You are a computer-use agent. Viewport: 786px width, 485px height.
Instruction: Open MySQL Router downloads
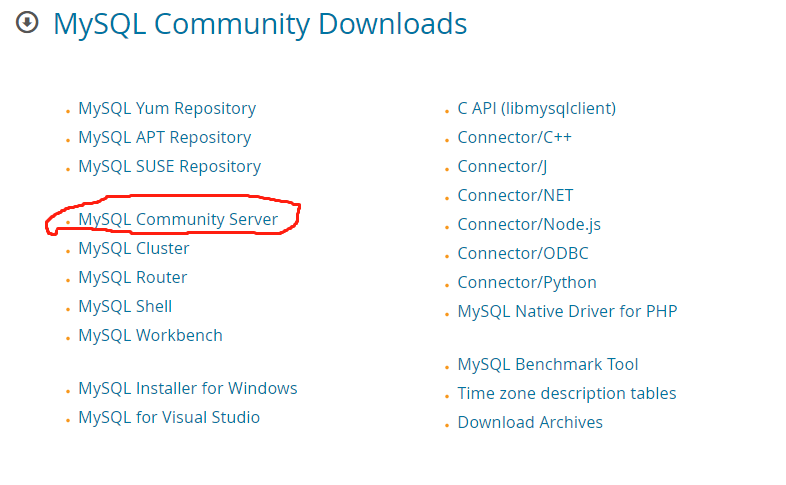132,278
